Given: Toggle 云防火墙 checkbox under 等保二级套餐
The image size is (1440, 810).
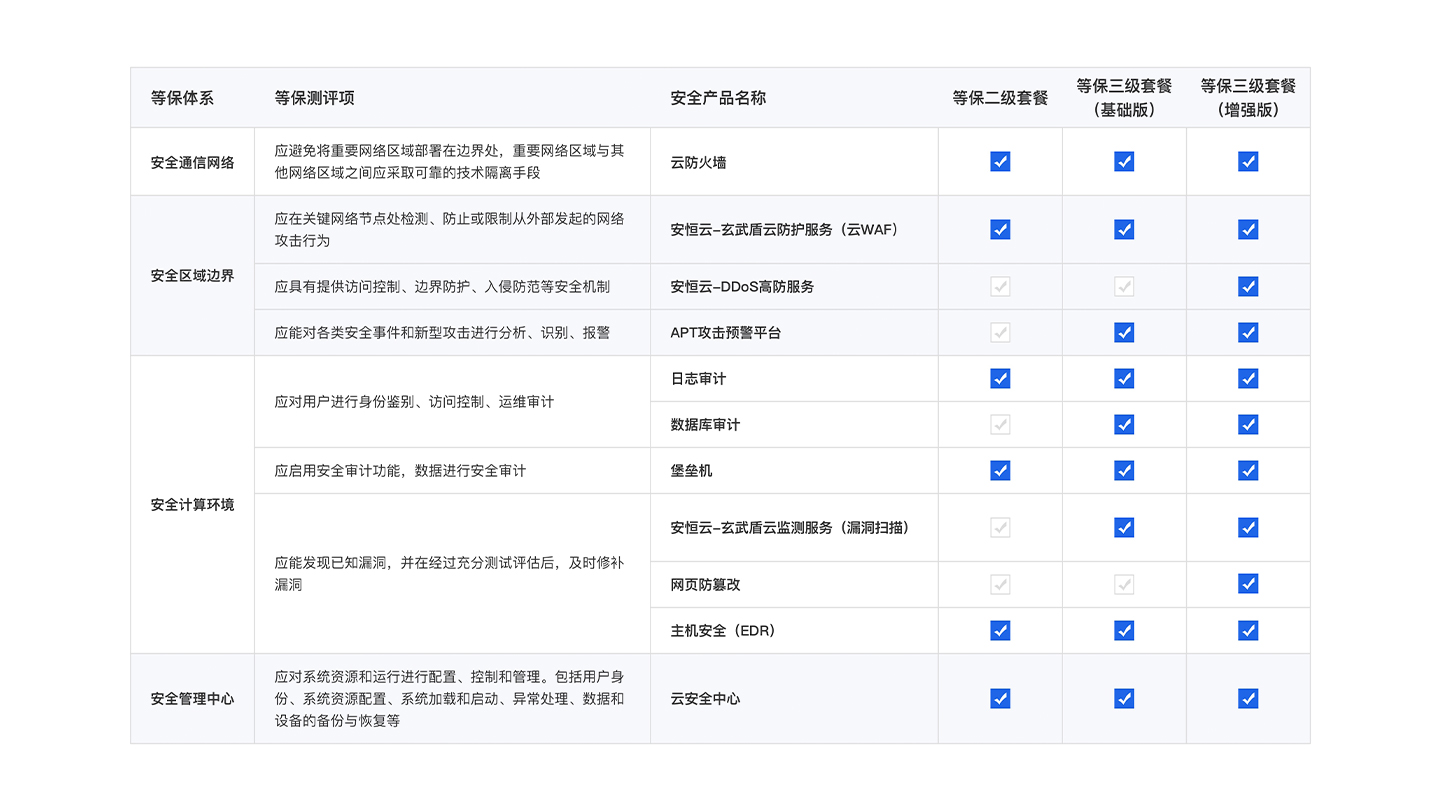Looking at the screenshot, I should (x=1000, y=161).
